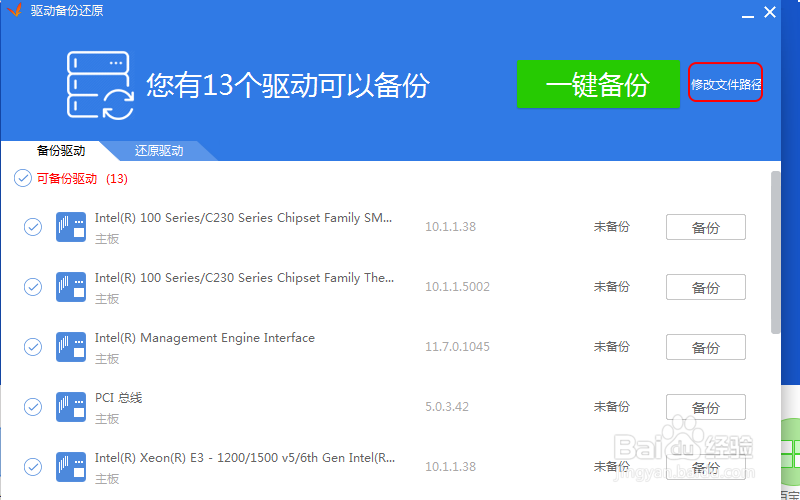Click version number 11.7.0.1045

(457, 347)
